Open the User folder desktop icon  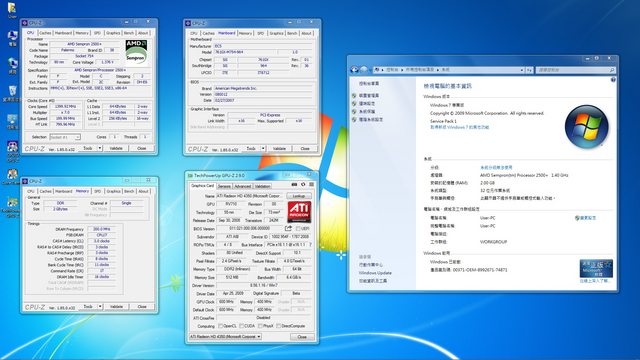12,9
